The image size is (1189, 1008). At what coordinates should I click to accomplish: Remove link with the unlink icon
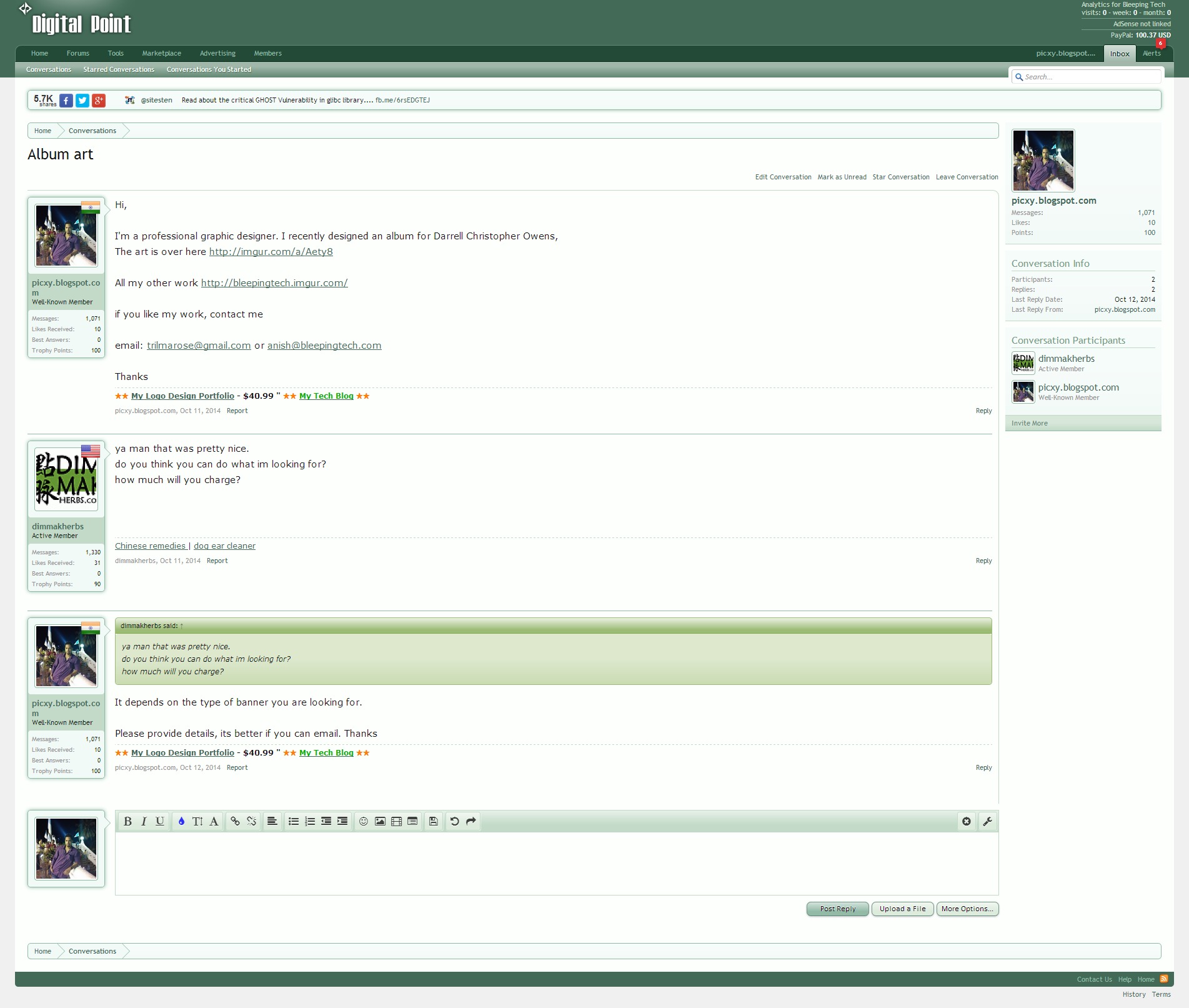pos(251,821)
